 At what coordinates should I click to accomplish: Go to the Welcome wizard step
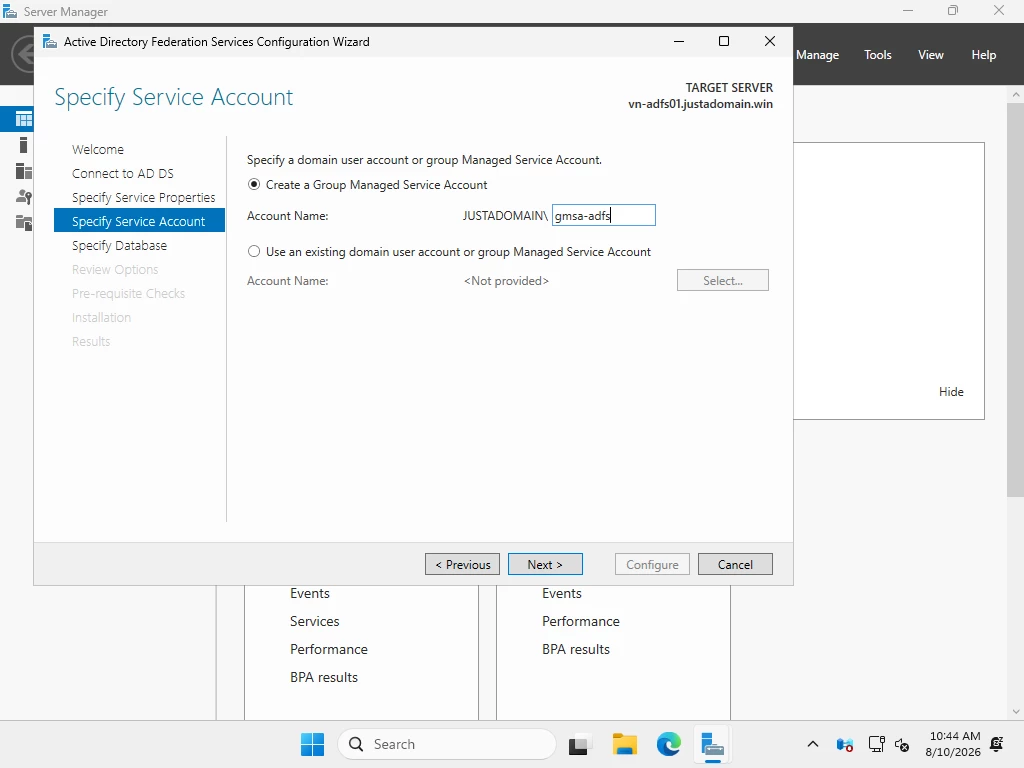[x=98, y=150]
